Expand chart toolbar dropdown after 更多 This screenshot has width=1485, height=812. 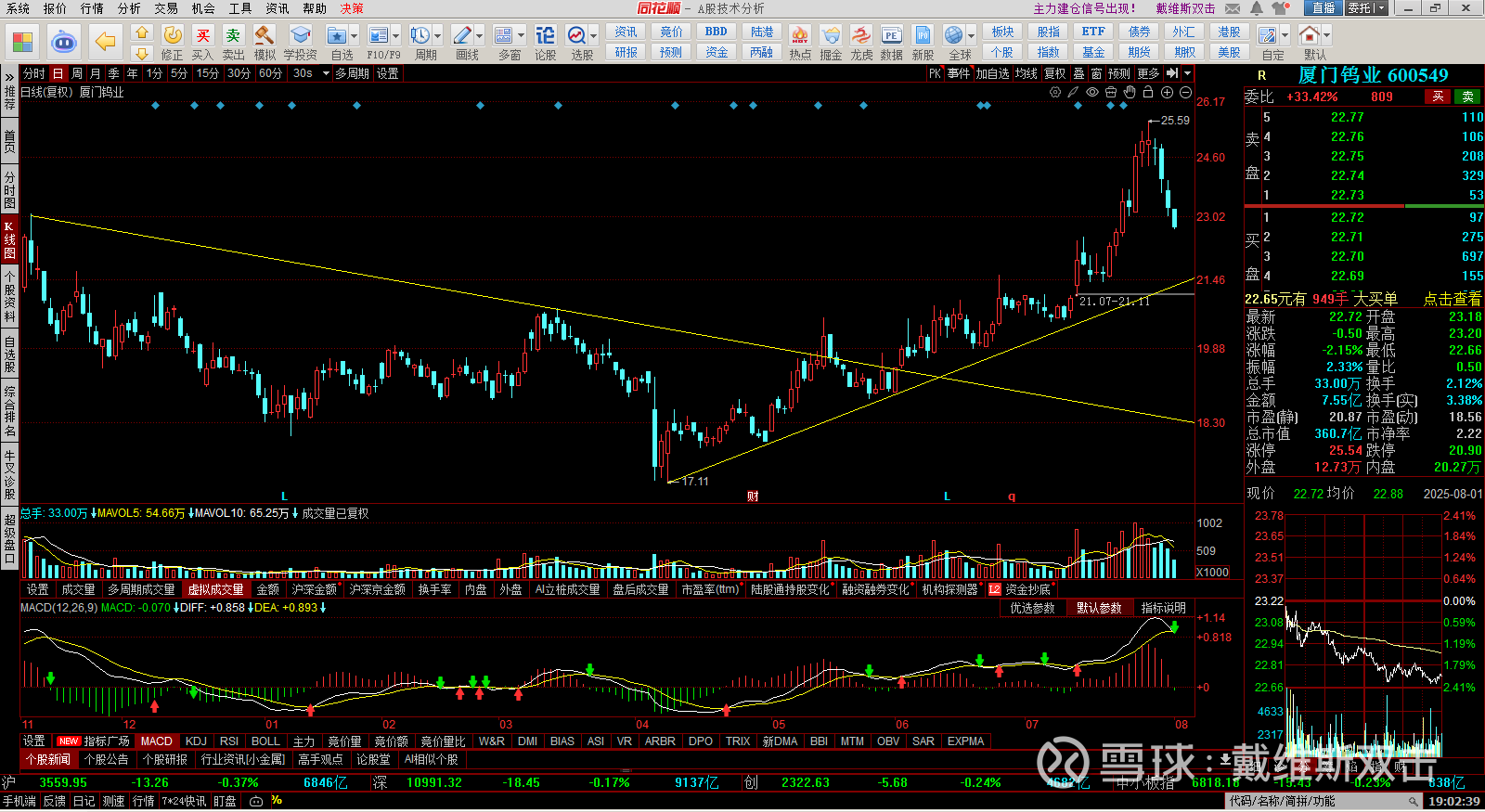pos(1187,73)
